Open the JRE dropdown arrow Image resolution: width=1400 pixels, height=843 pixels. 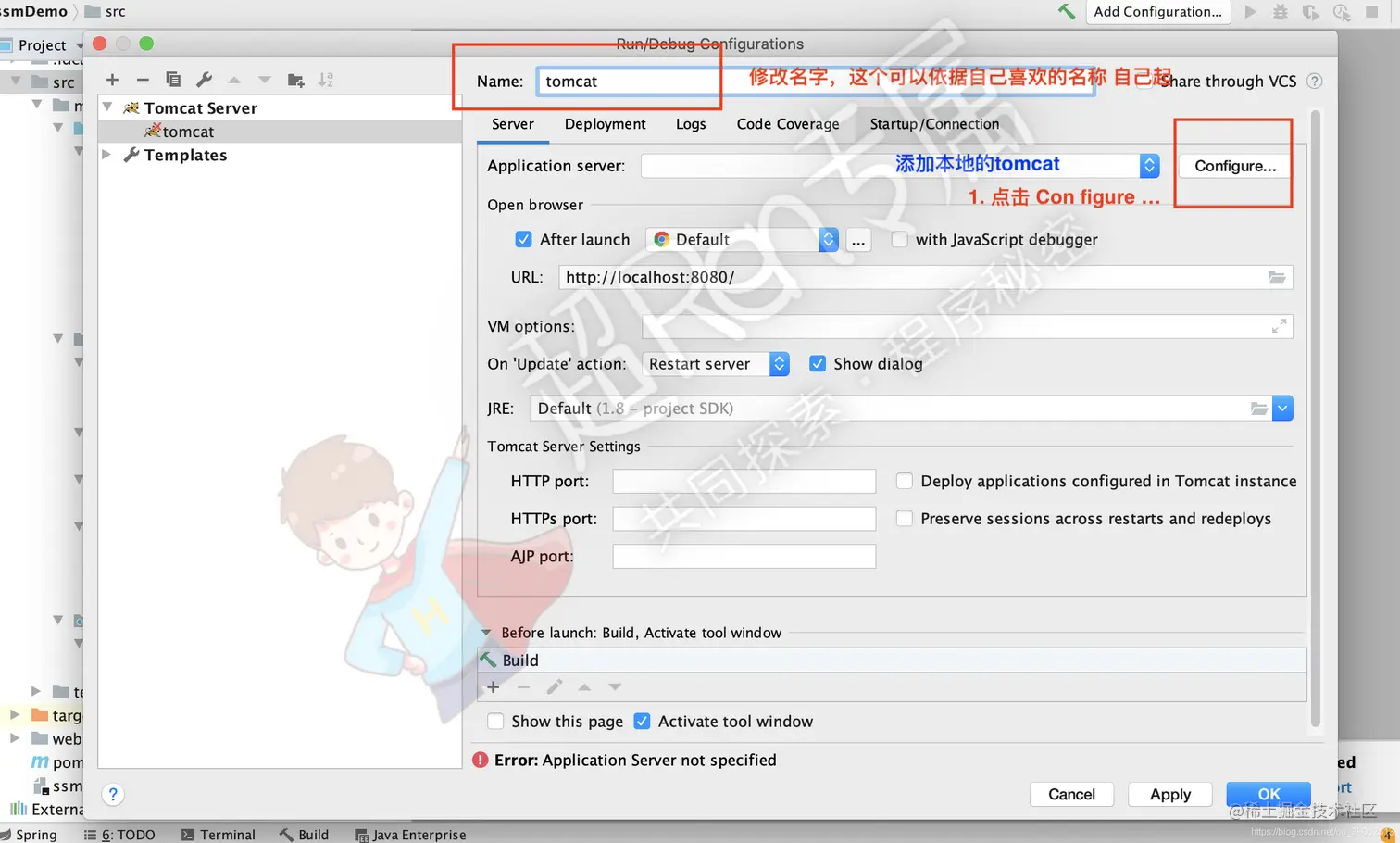(x=1282, y=409)
